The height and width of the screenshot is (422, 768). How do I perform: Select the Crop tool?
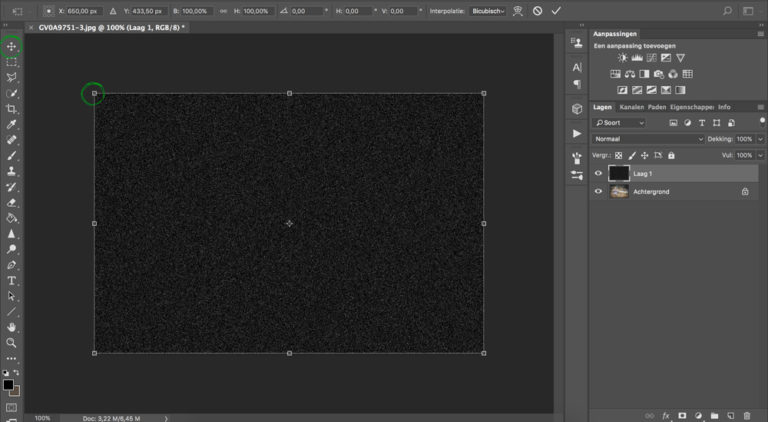pyautogui.click(x=12, y=108)
